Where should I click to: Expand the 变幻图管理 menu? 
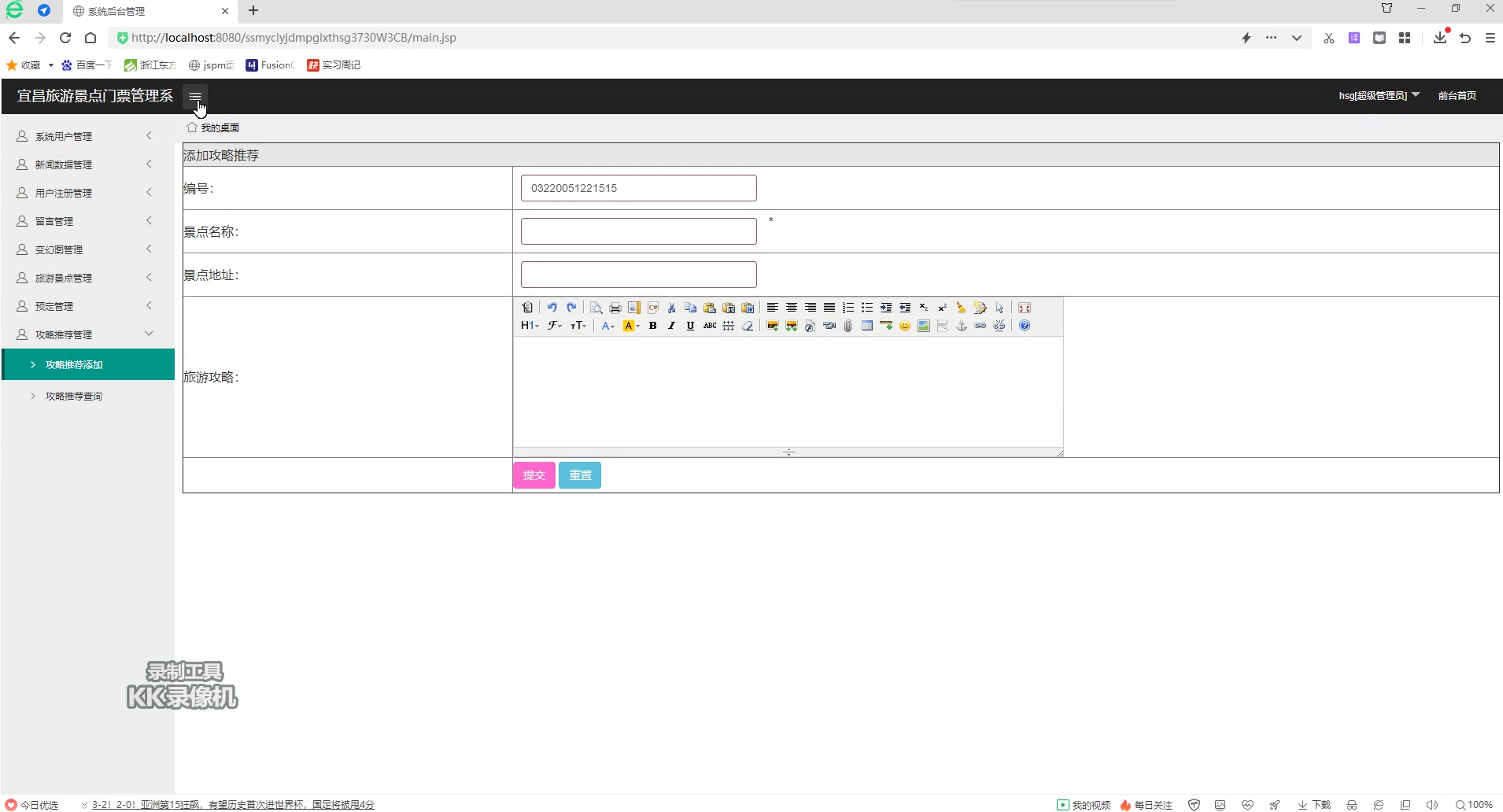87,249
